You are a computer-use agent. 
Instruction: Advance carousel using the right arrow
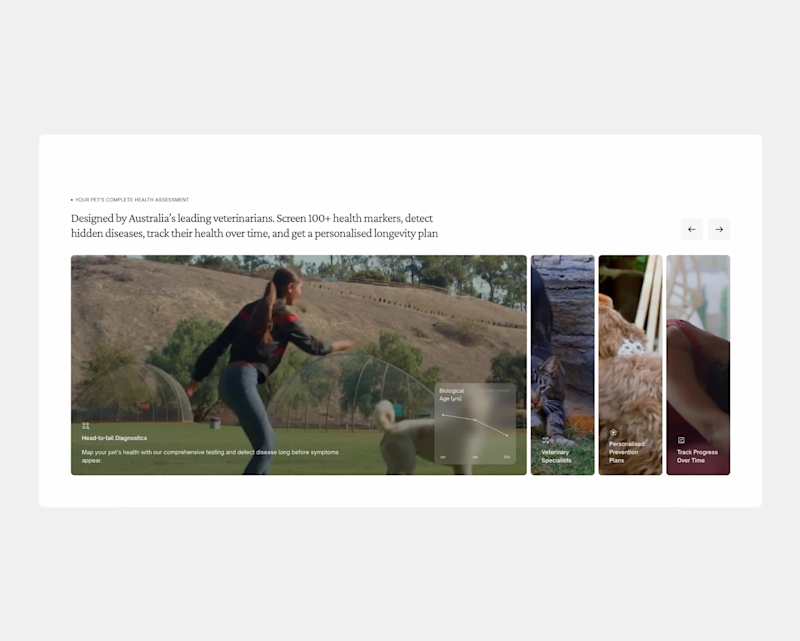click(x=719, y=229)
